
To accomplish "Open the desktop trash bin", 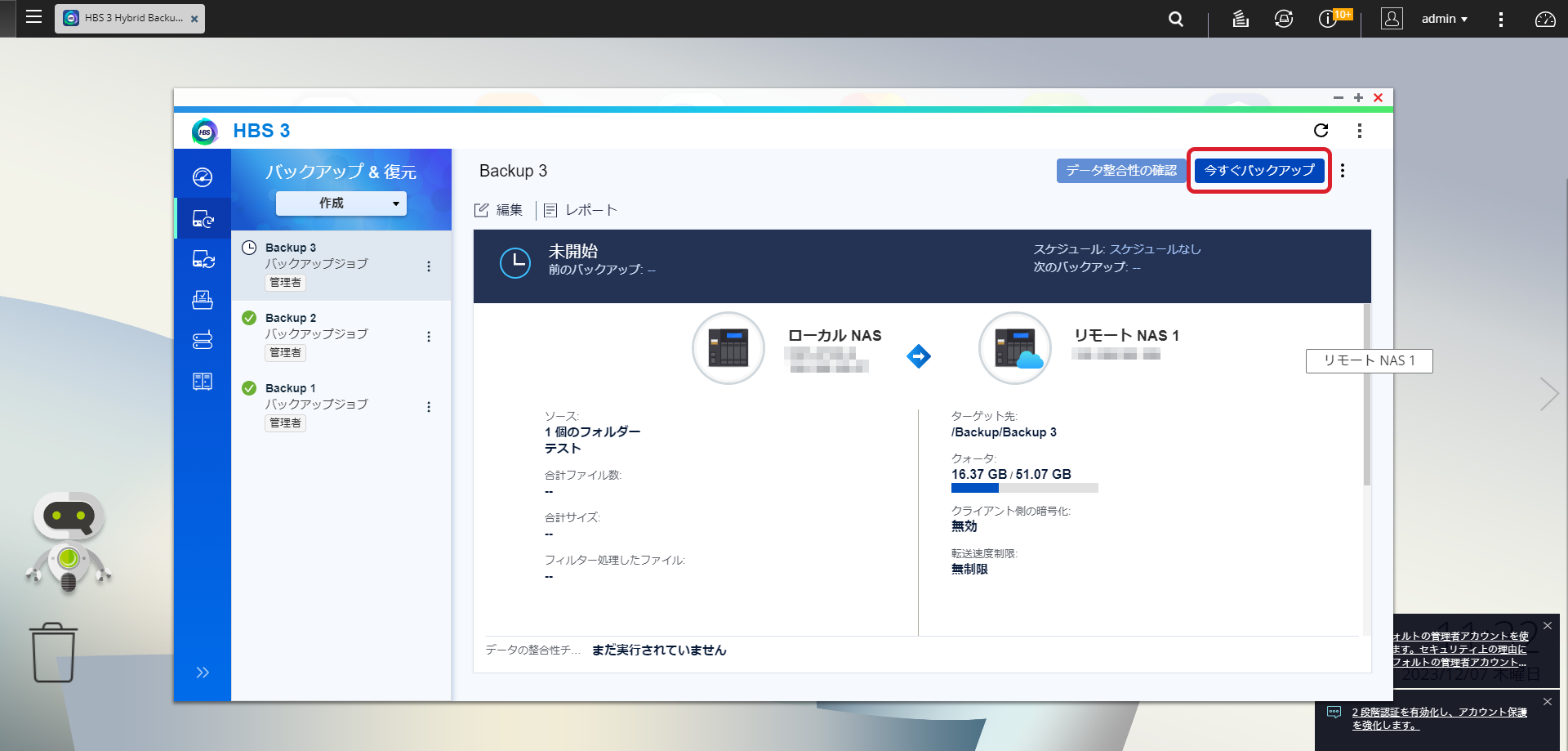I will pos(54,652).
